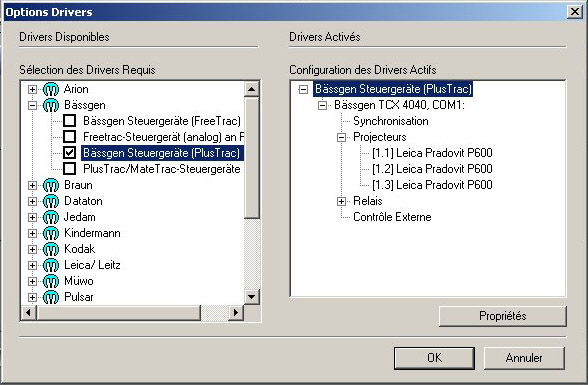Select Arion label in driver list
The image size is (588, 385).
(76, 89)
